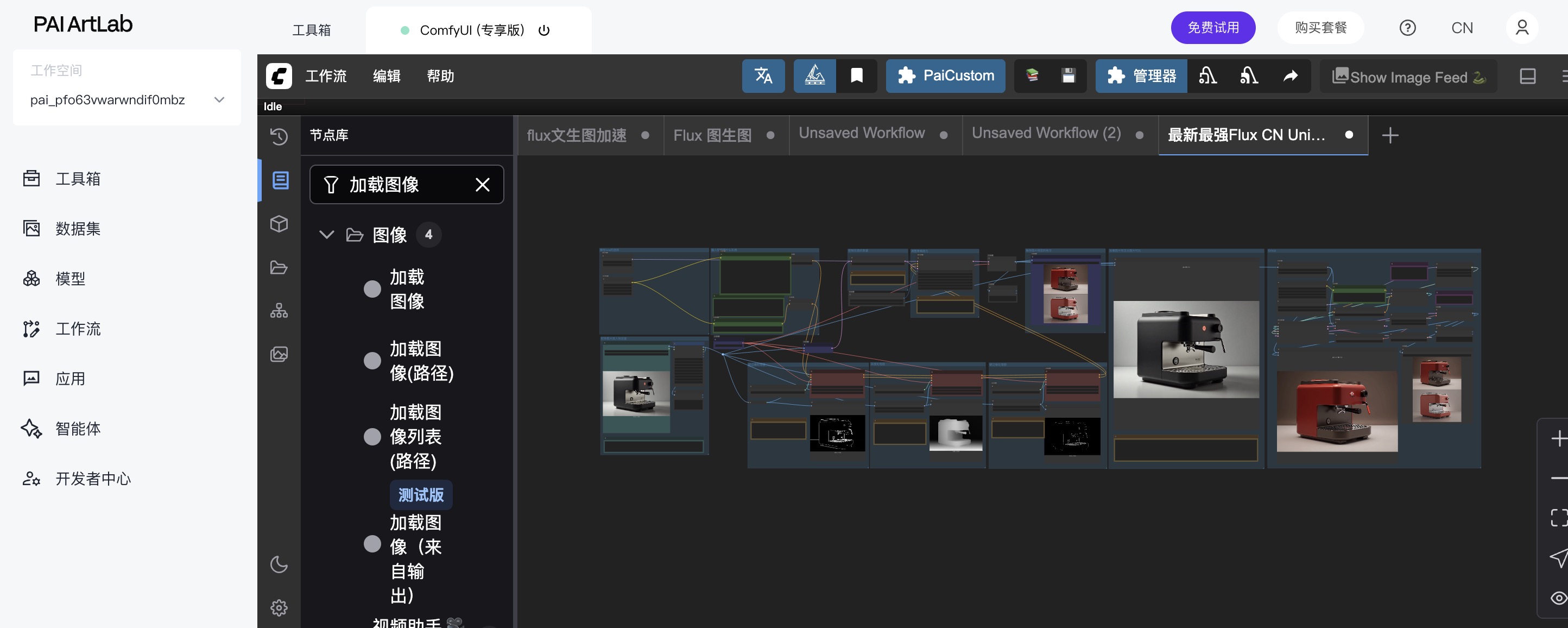Switch to the Flux 图生图 workflow tab
The height and width of the screenshot is (628, 1568).
[x=712, y=135]
